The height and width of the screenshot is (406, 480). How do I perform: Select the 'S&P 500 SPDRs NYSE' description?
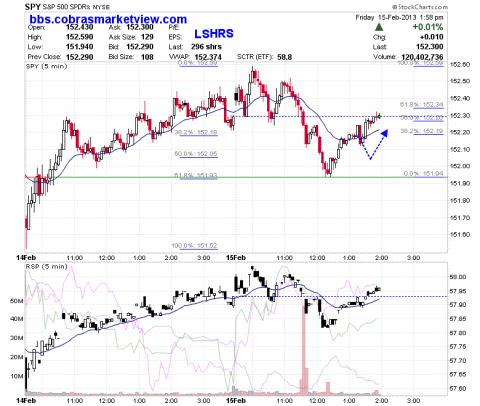tap(76, 7)
